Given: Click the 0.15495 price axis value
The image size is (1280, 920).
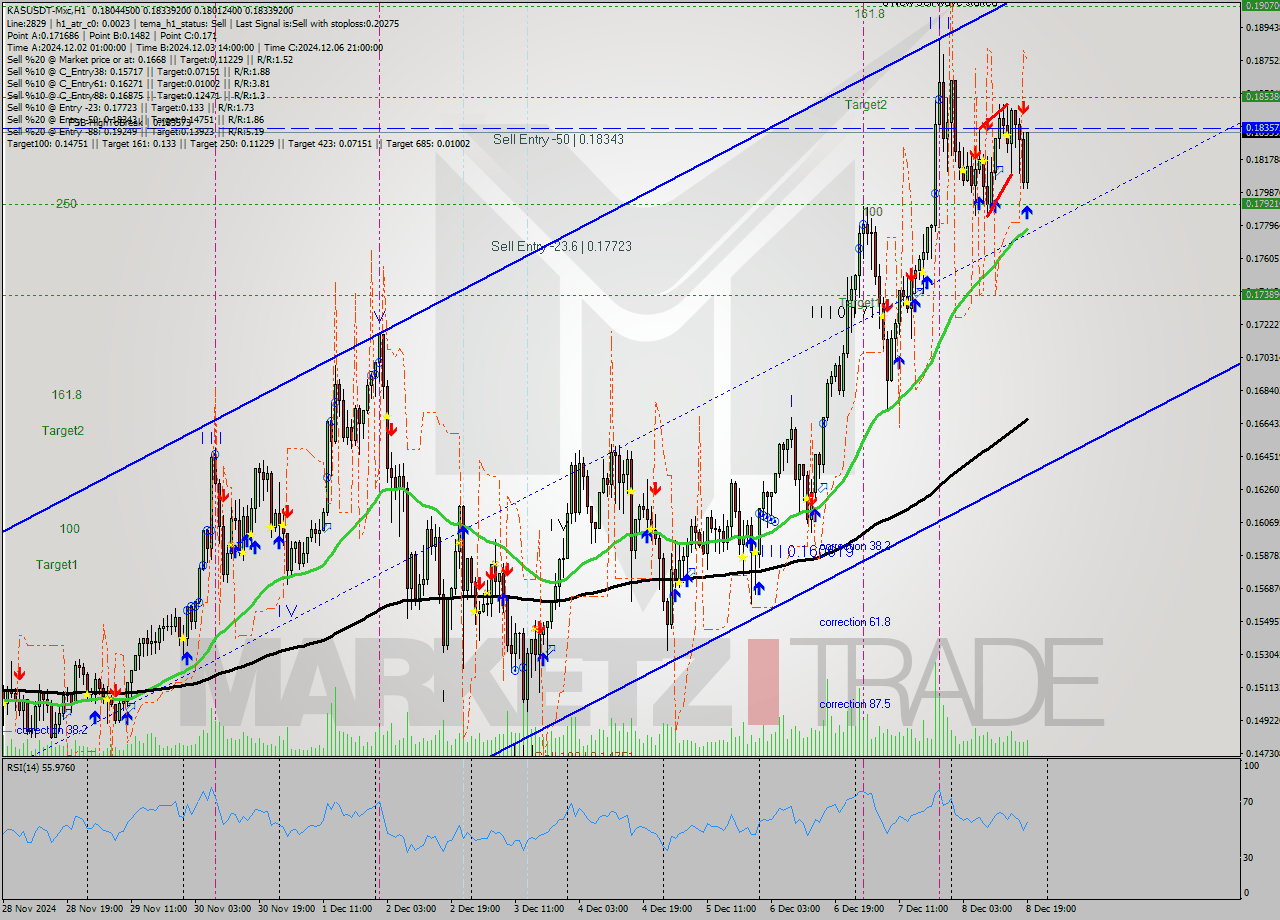Looking at the screenshot, I should 1262,621.
